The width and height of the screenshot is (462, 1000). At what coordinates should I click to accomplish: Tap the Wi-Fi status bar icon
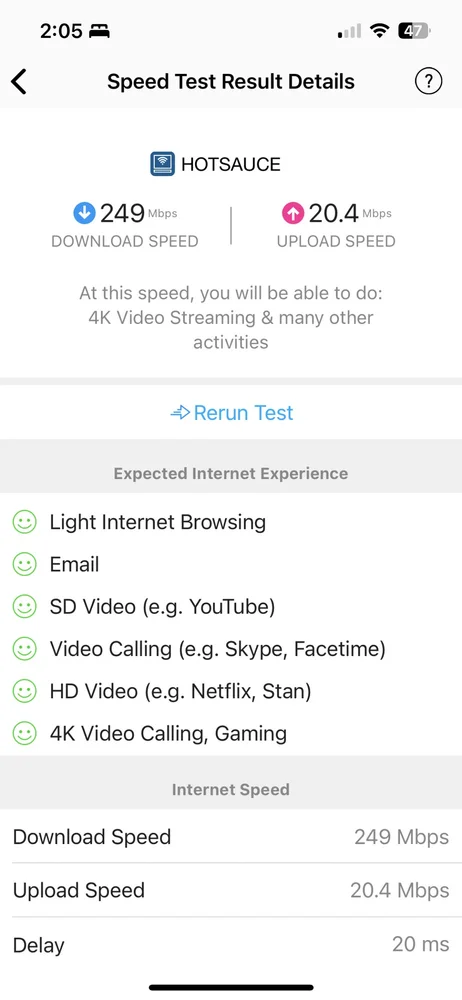[380, 31]
